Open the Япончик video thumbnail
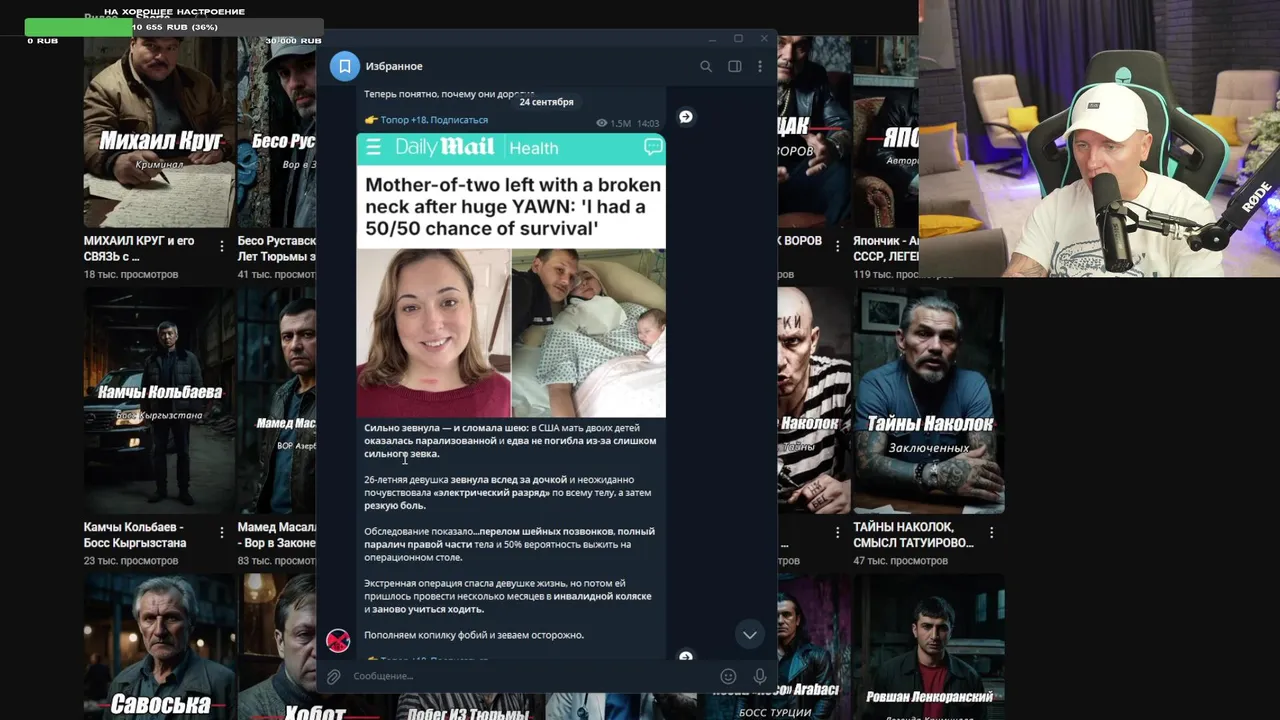 [x=886, y=132]
